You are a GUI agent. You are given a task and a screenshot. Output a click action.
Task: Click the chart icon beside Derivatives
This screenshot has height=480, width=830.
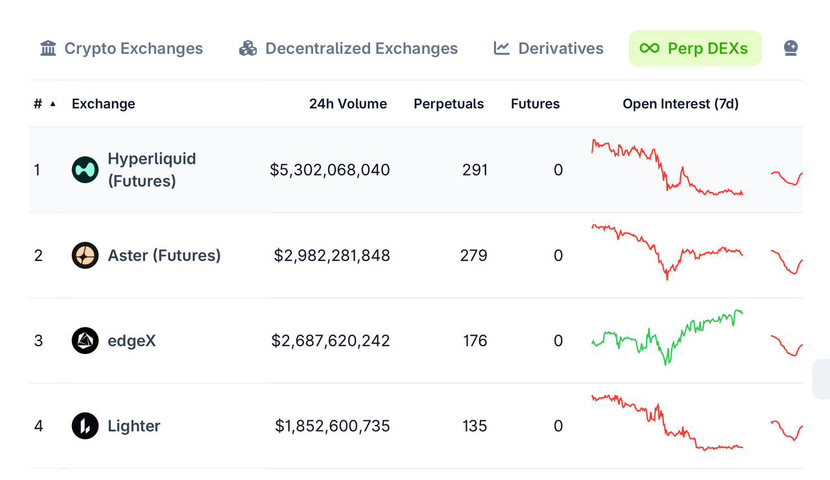pos(502,48)
